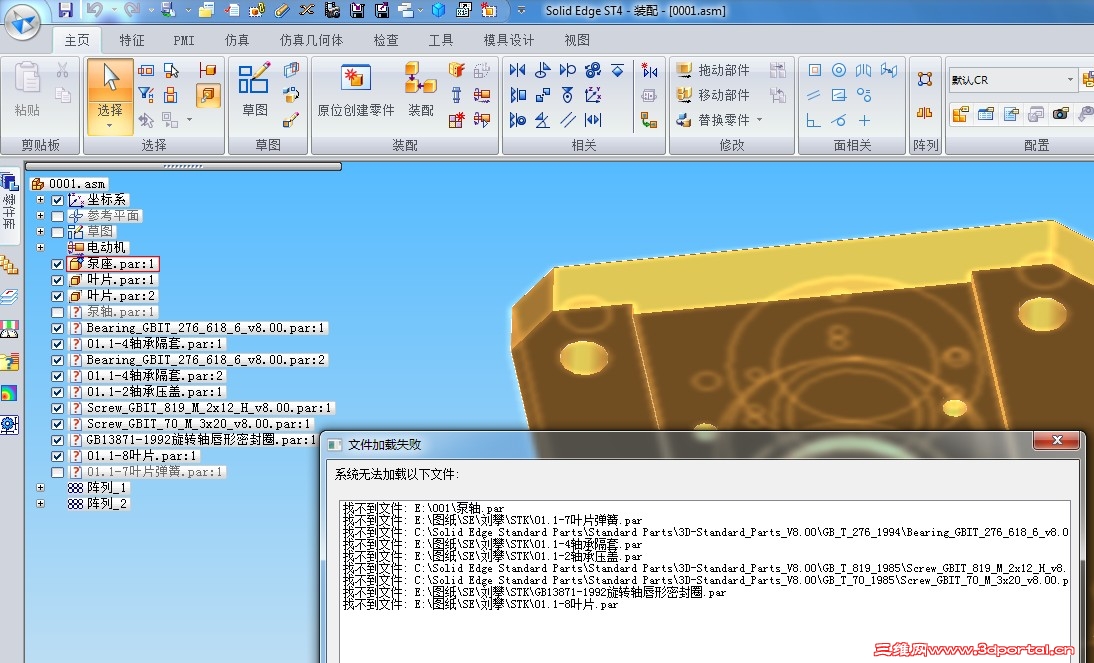Click the 替换零件 button
This screenshot has width=1094, height=663.
(713, 120)
